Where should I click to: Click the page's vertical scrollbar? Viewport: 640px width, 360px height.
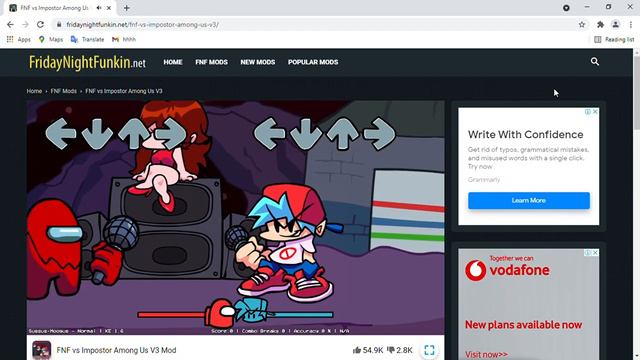click(636, 94)
